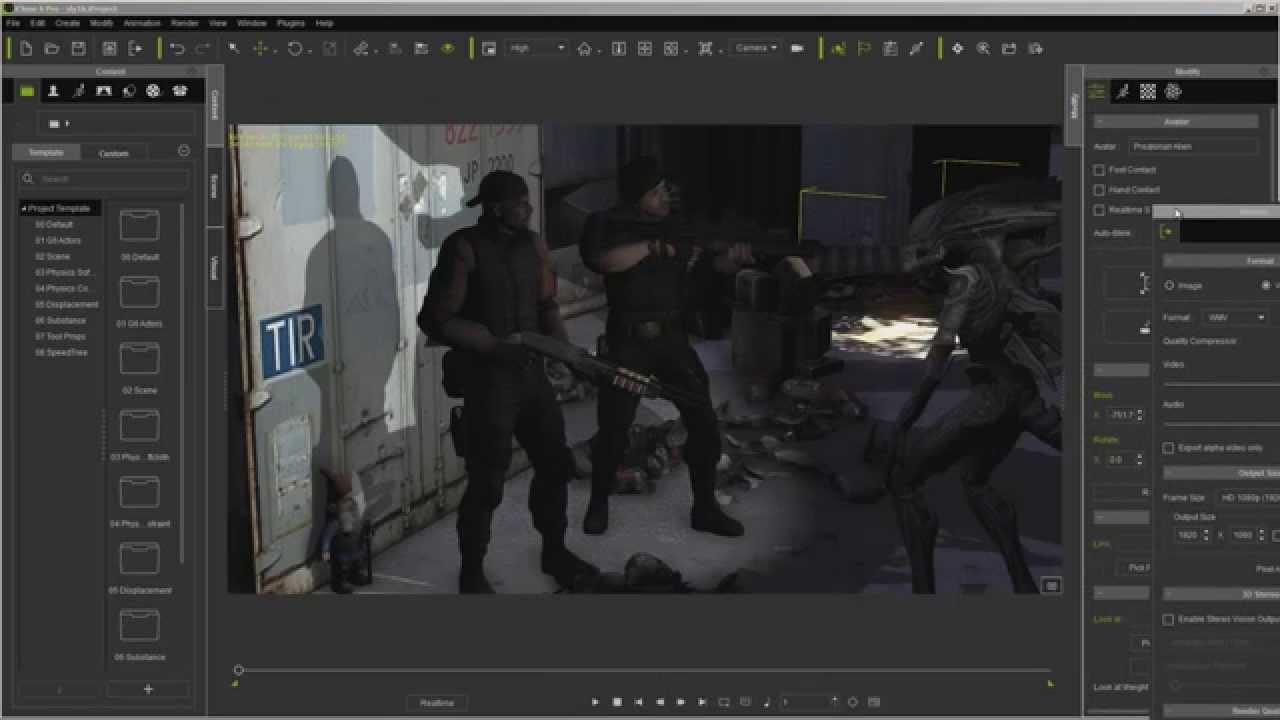This screenshot has height=720, width=1280.
Task: Toggle the green eye visibility icon
Action: tap(447, 48)
